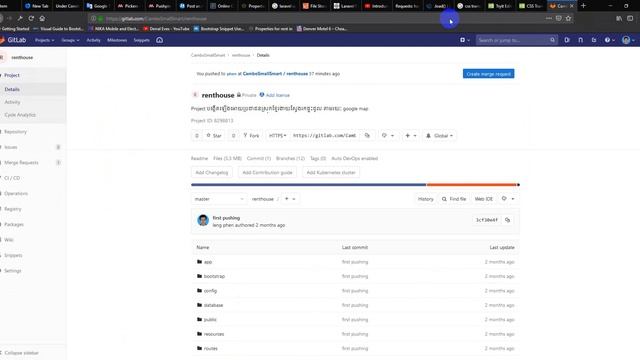
Task: Open the Global notification dropdown
Action: pos(439,136)
